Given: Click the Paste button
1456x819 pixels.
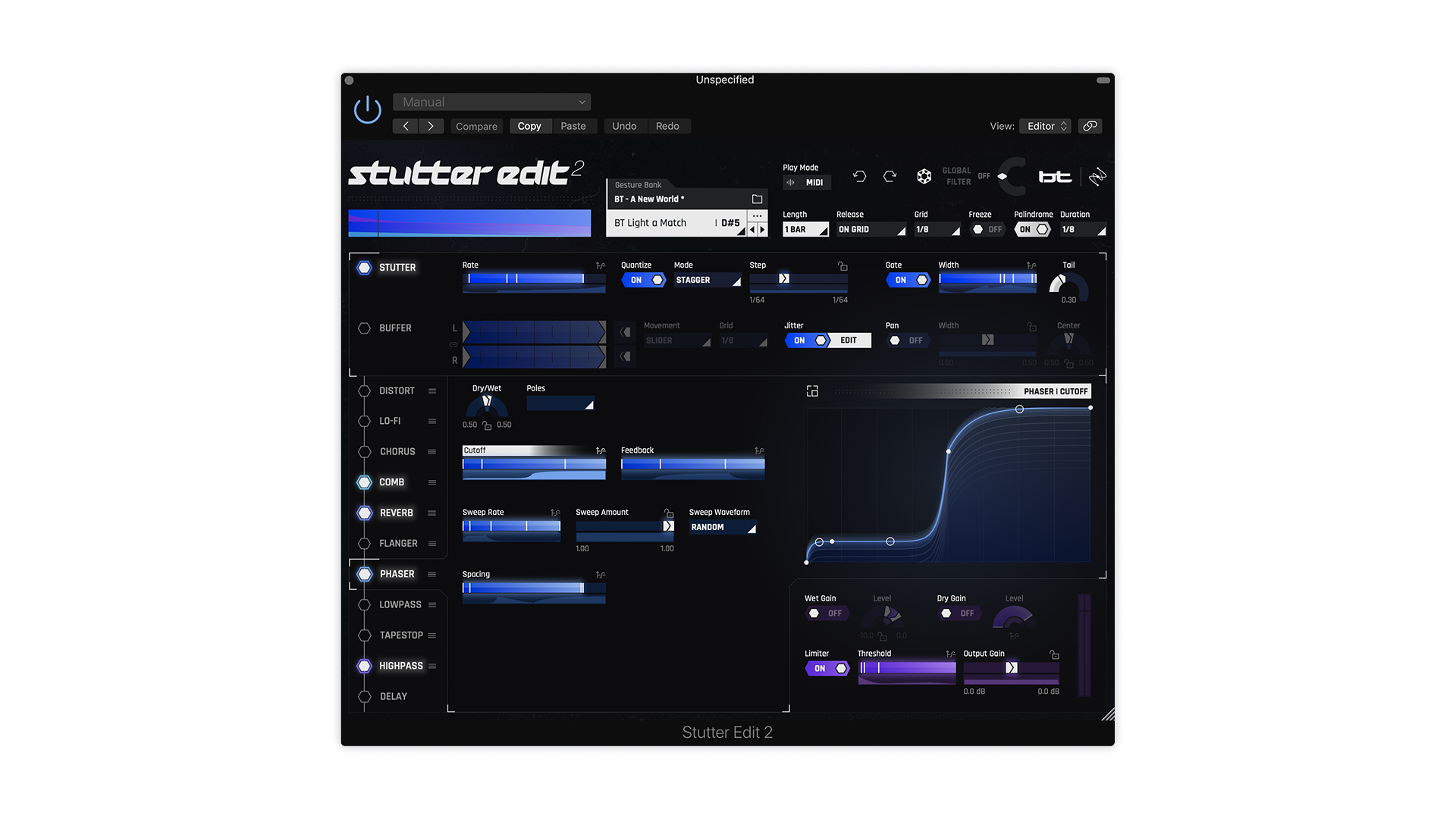Looking at the screenshot, I should tap(573, 126).
